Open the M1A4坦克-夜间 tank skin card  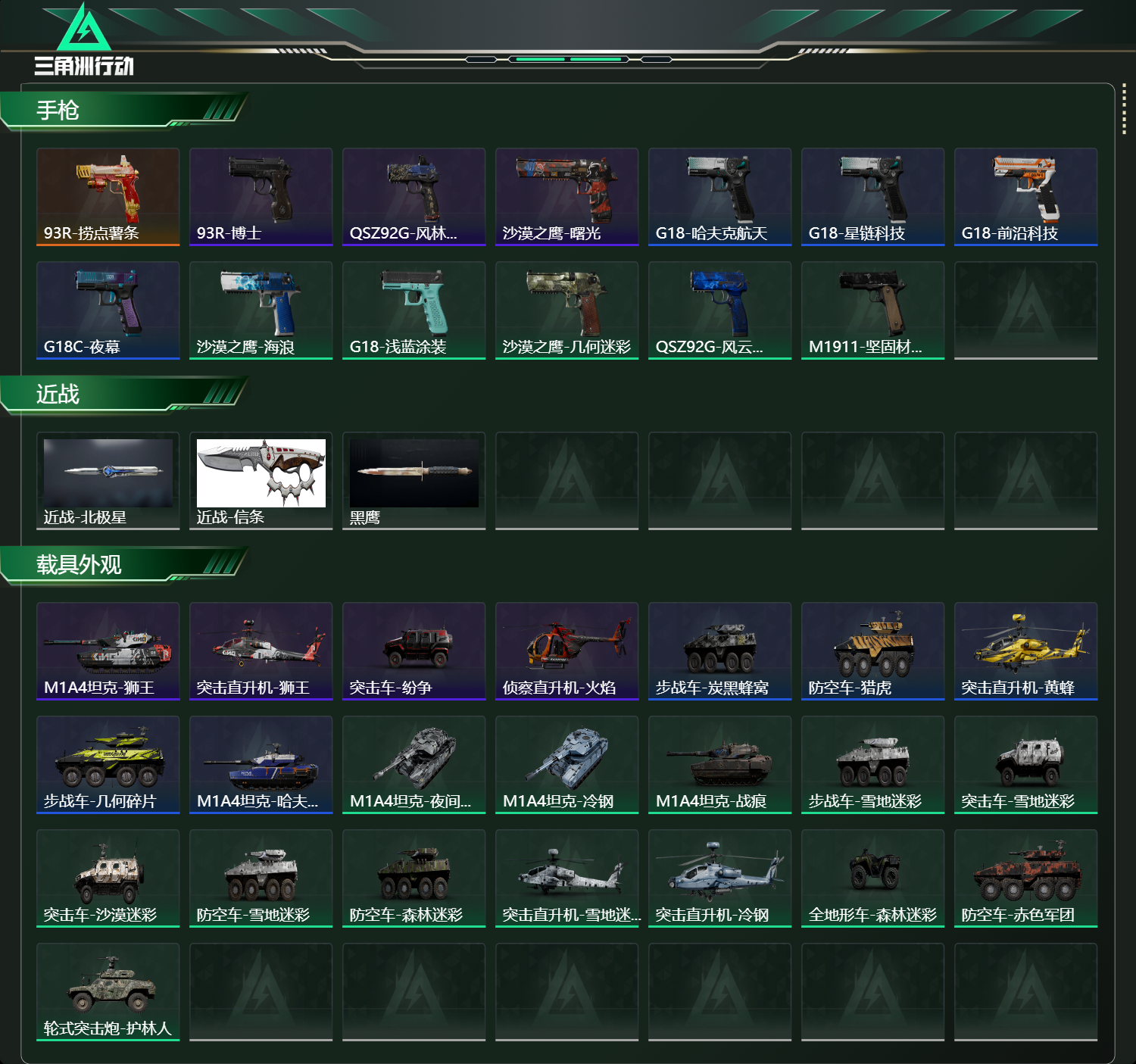[414, 765]
